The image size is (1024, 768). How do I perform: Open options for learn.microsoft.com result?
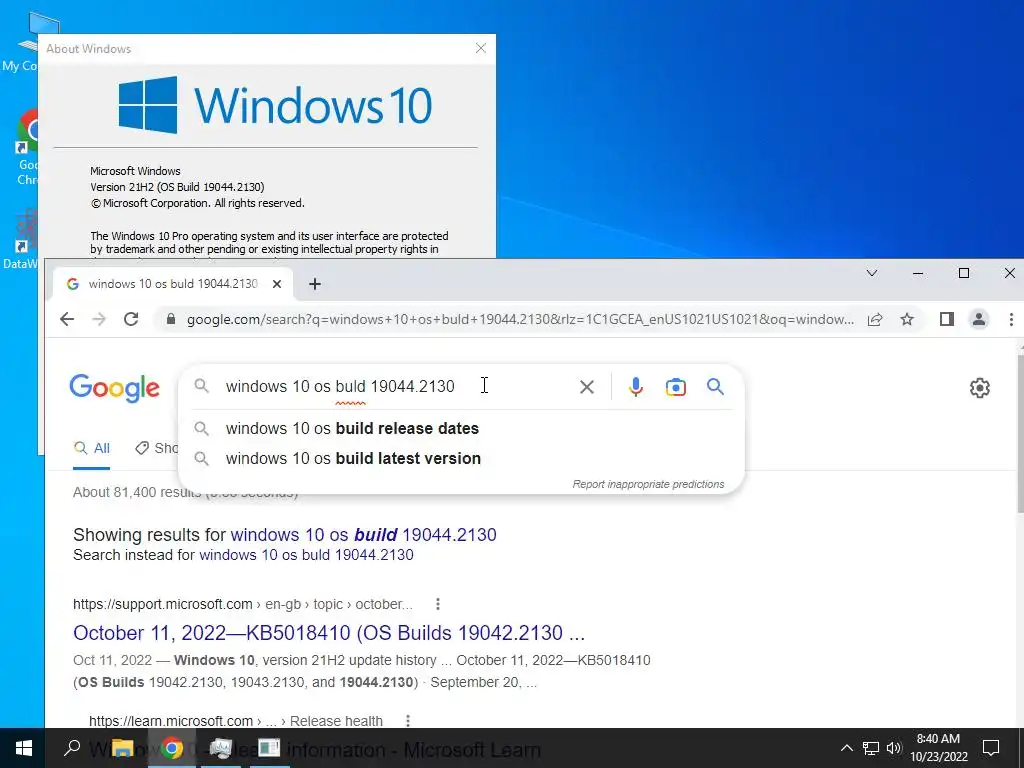click(408, 721)
